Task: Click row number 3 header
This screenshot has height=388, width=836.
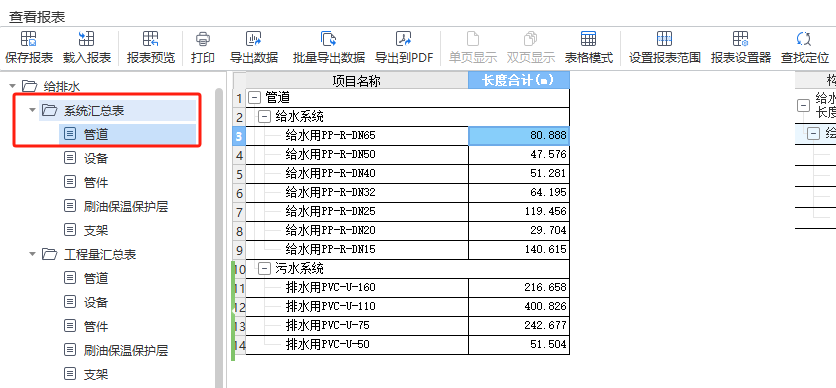Action: [239, 136]
